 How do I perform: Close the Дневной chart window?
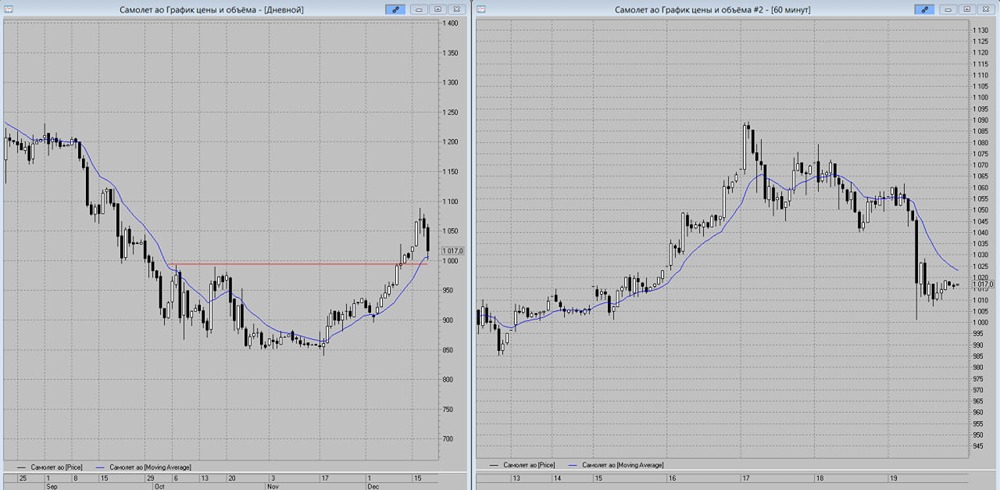coord(455,10)
